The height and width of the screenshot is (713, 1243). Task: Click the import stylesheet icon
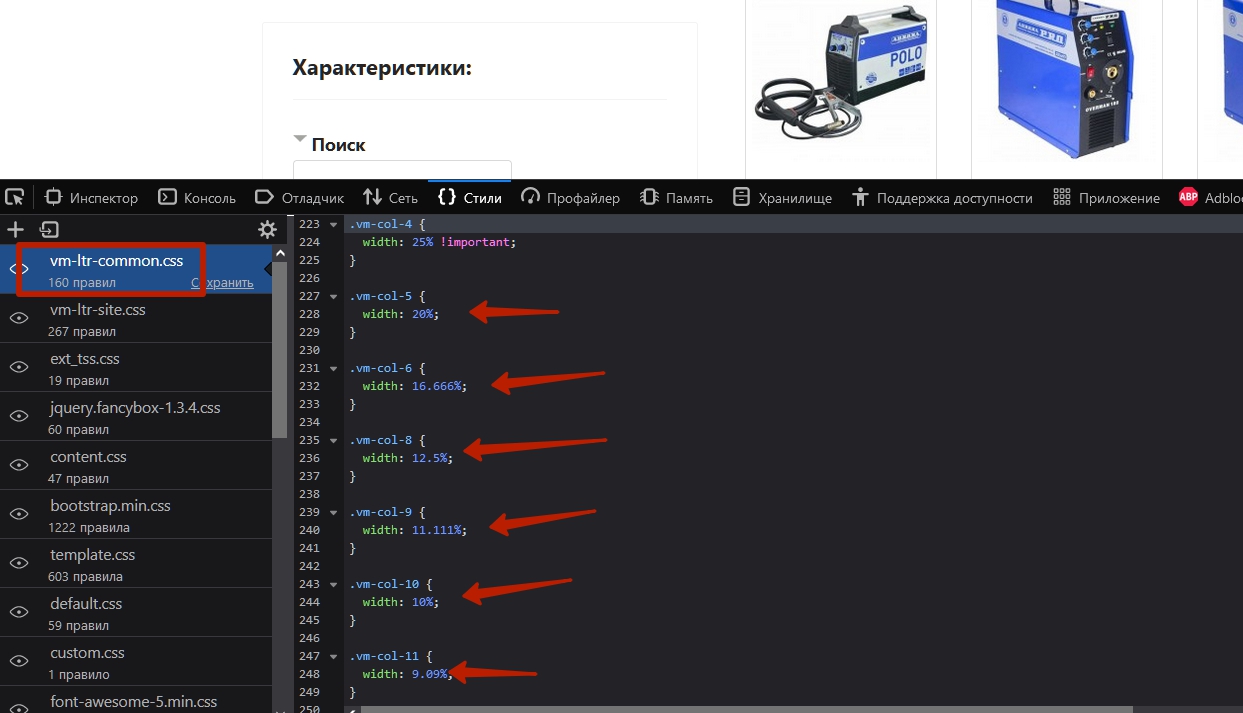[x=49, y=229]
